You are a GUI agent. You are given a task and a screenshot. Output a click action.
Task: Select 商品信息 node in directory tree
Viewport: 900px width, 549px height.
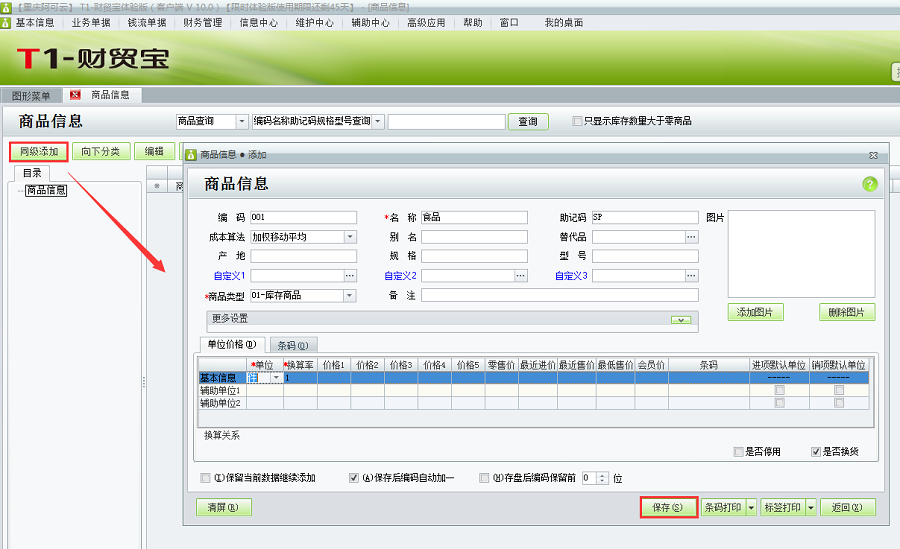(x=46, y=190)
